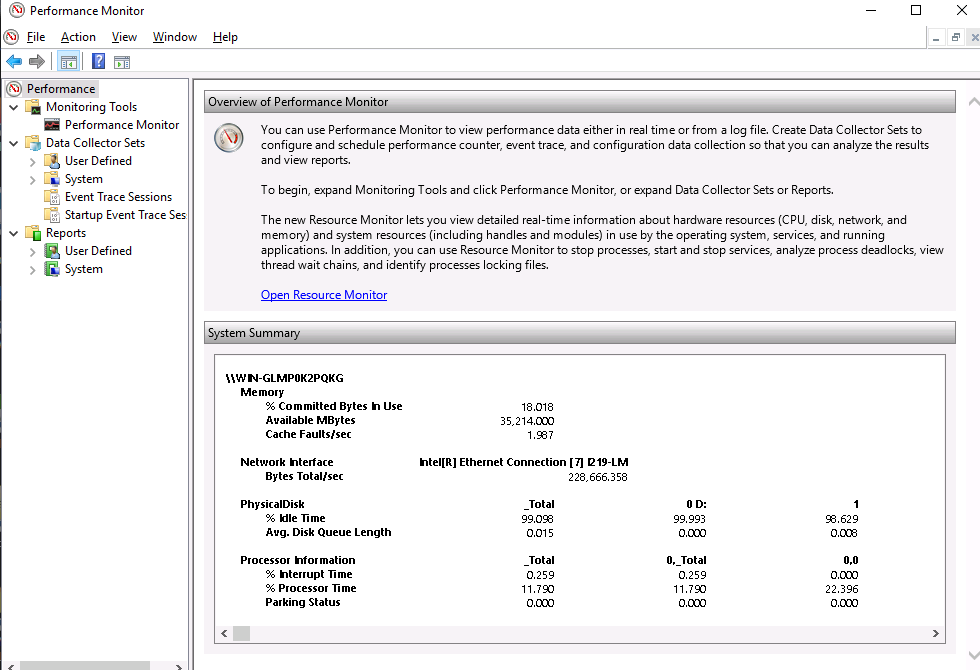Expand System under Data Collector Sets
Image resolution: width=980 pixels, height=670 pixels.
(x=32, y=179)
